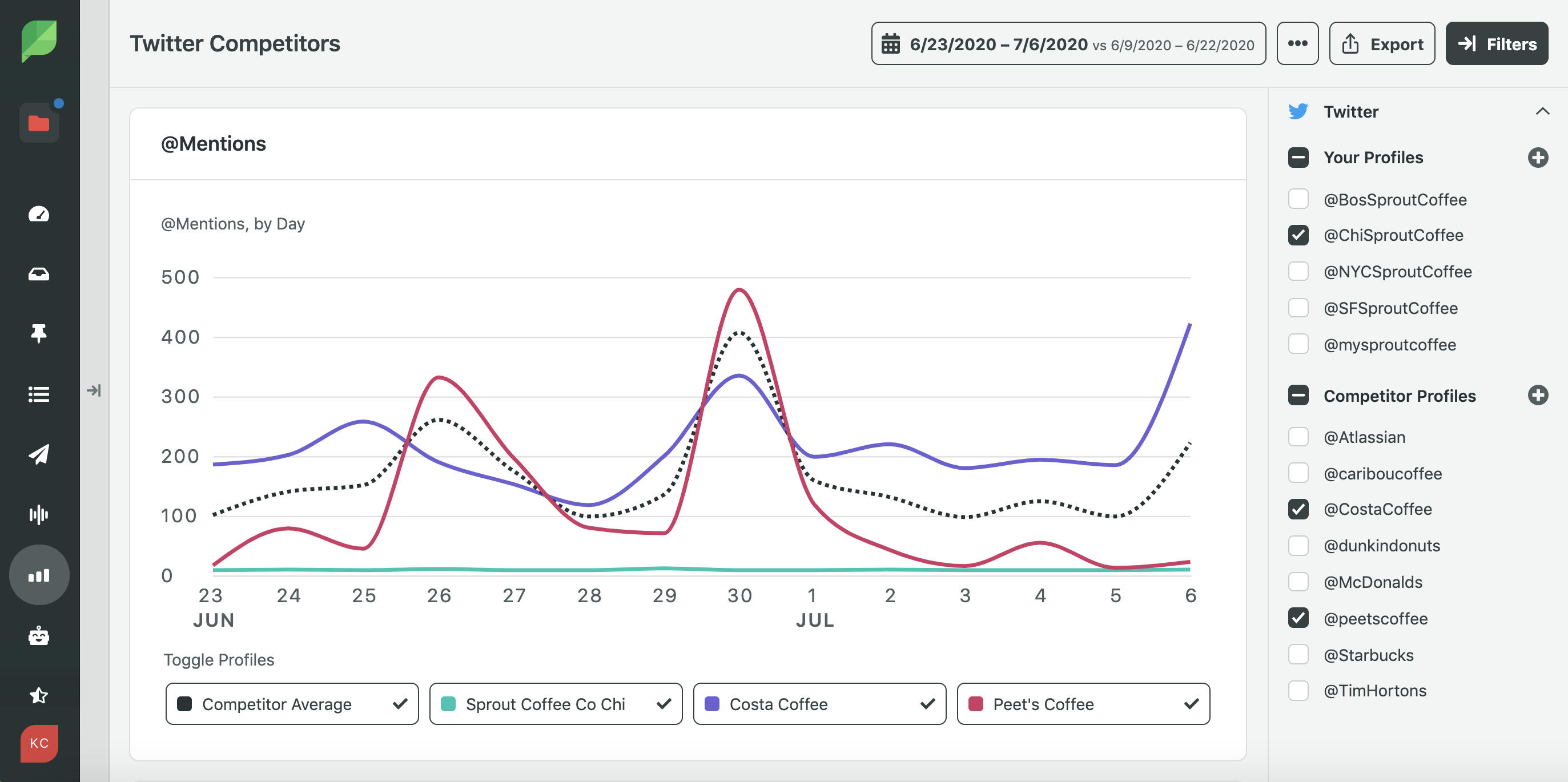Check the @SFSproutCoffee checkbox
The width and height of the screenshot is (1568, 782).
[1298, 308]
